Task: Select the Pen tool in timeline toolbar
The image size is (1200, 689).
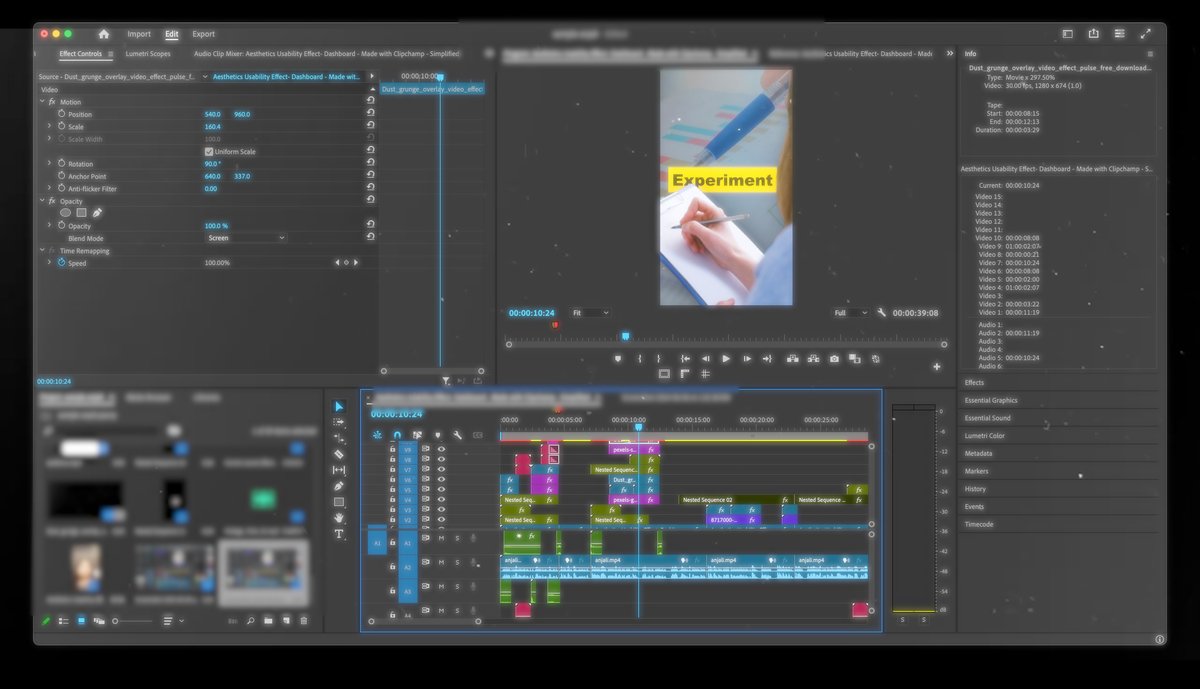Action: (339, 486)
